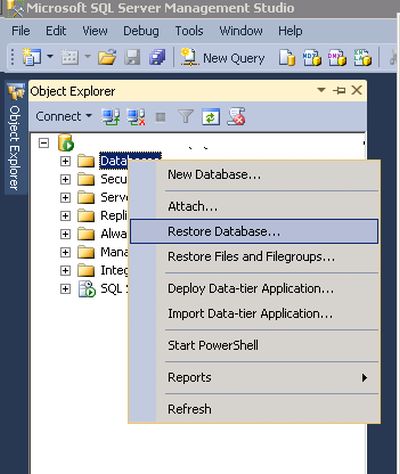
Task: Click the Save All icon
Action: coord(157,57)
